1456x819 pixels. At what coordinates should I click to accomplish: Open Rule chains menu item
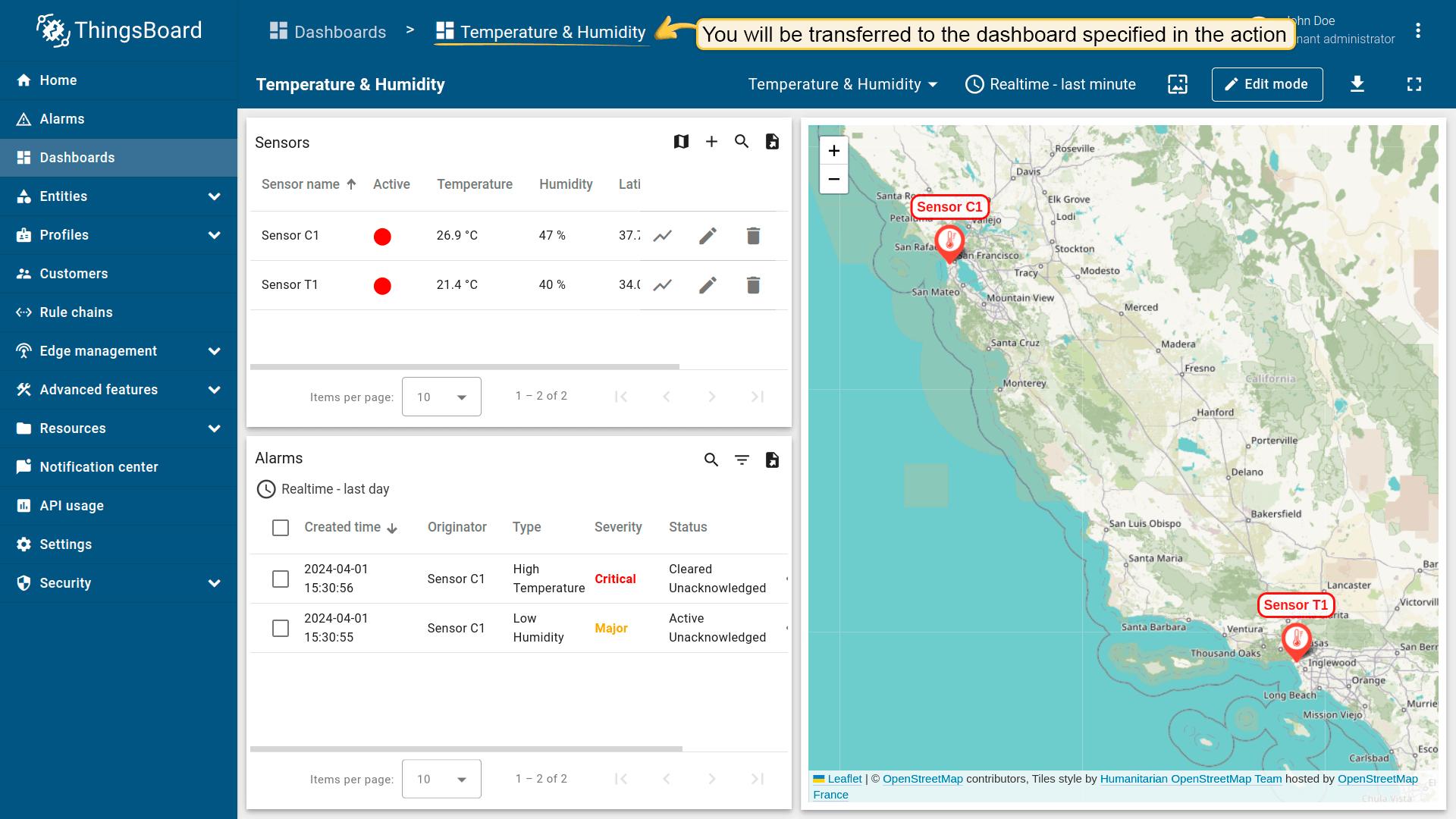tap(76, 312)
